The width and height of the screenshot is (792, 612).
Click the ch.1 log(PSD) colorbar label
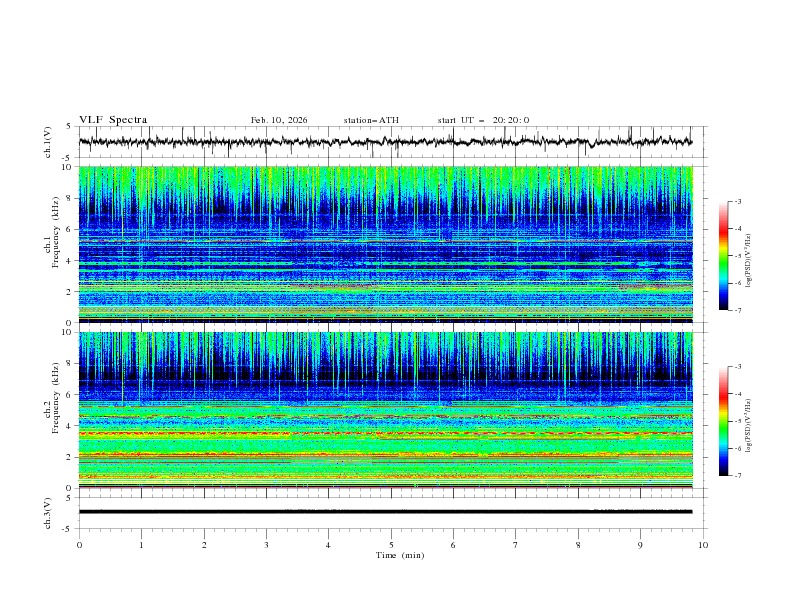click(749, 261)
